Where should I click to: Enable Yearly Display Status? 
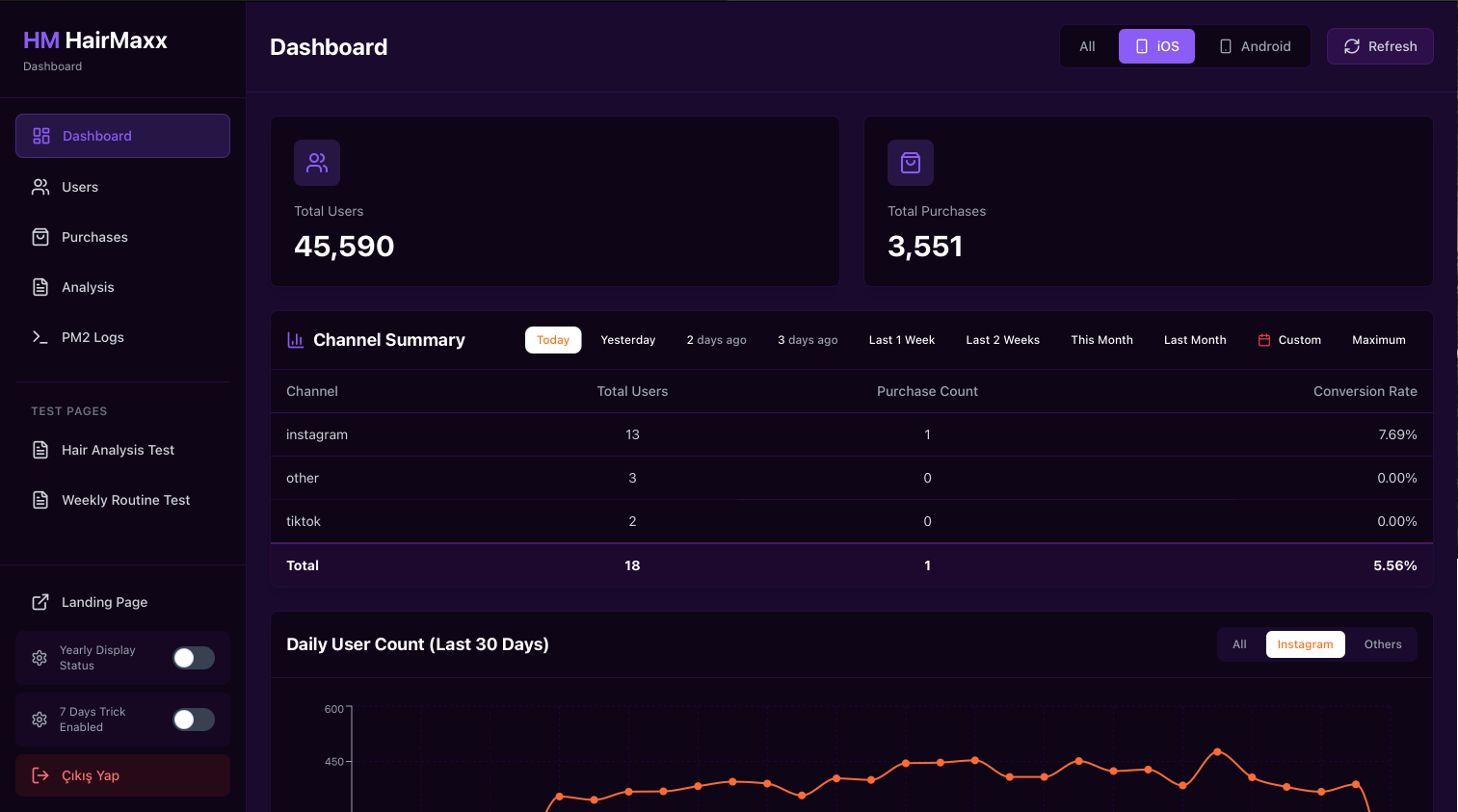click(x=193, y=657)
